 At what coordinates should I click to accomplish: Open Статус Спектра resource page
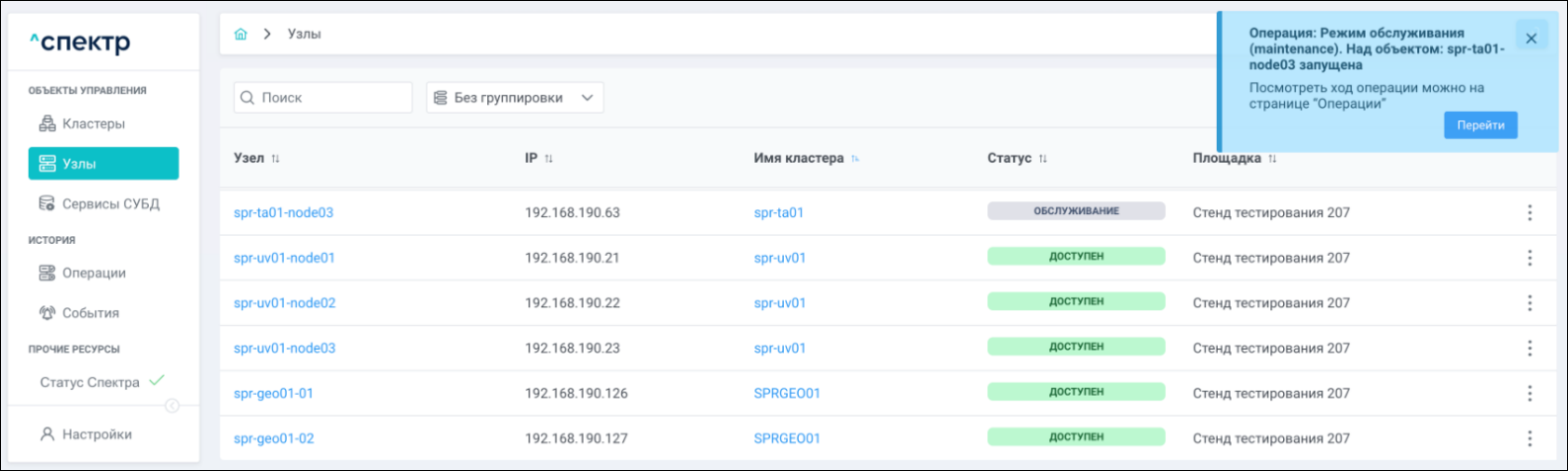pyautogui.click(x=89, y=382)
